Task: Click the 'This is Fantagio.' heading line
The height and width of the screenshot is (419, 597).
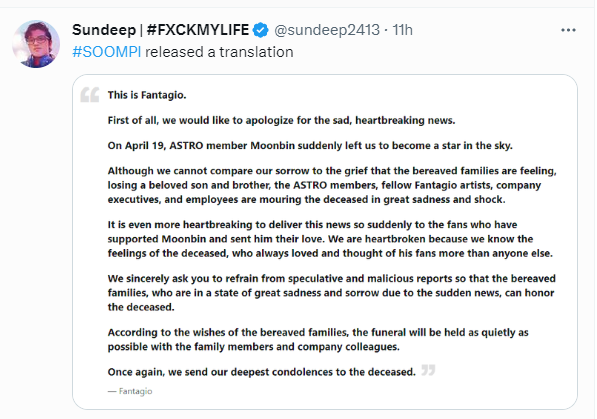Action: pos(147,95)
